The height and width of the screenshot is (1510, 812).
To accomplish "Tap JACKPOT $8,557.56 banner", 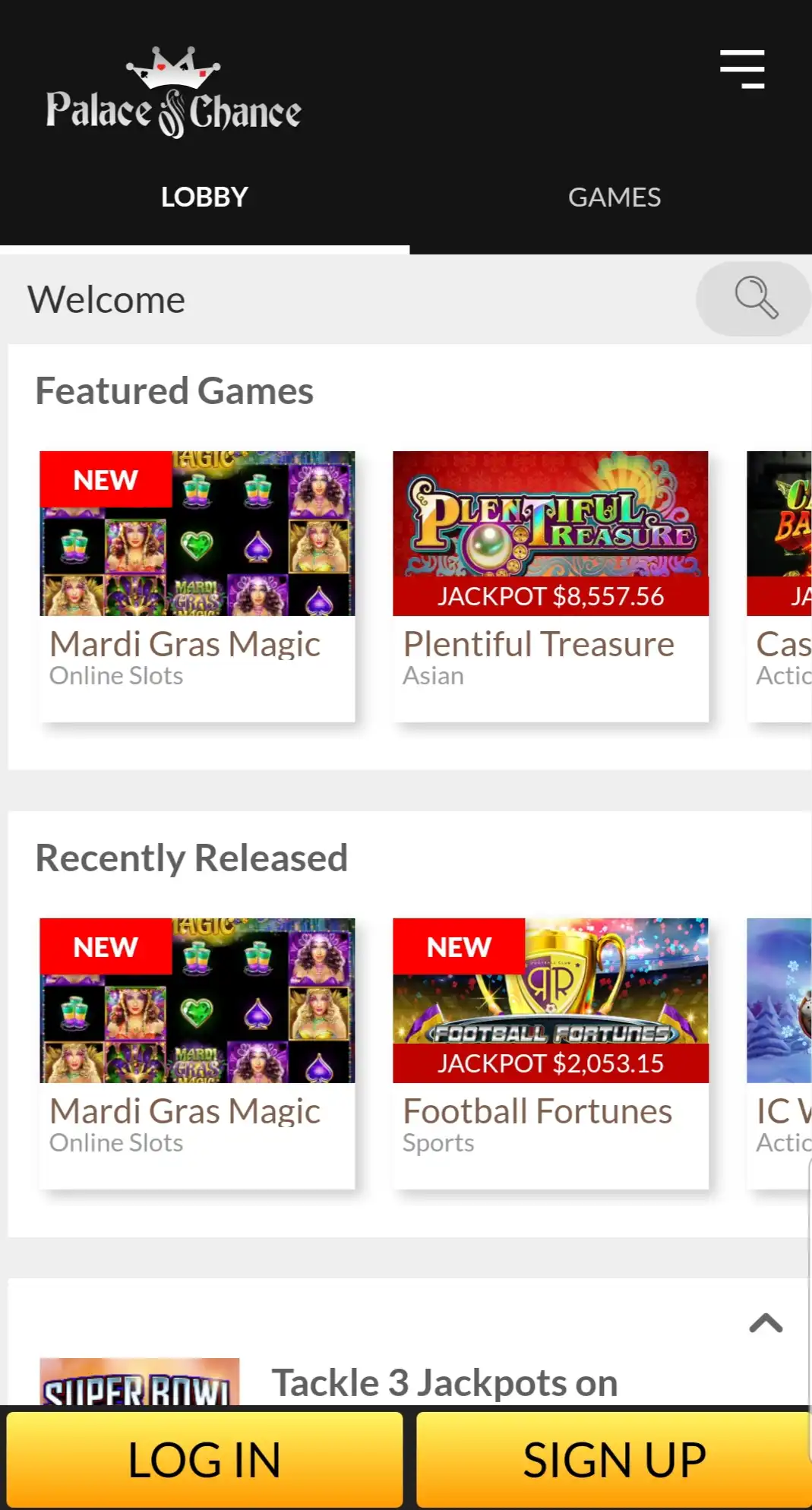I will [x=551, y=596].
